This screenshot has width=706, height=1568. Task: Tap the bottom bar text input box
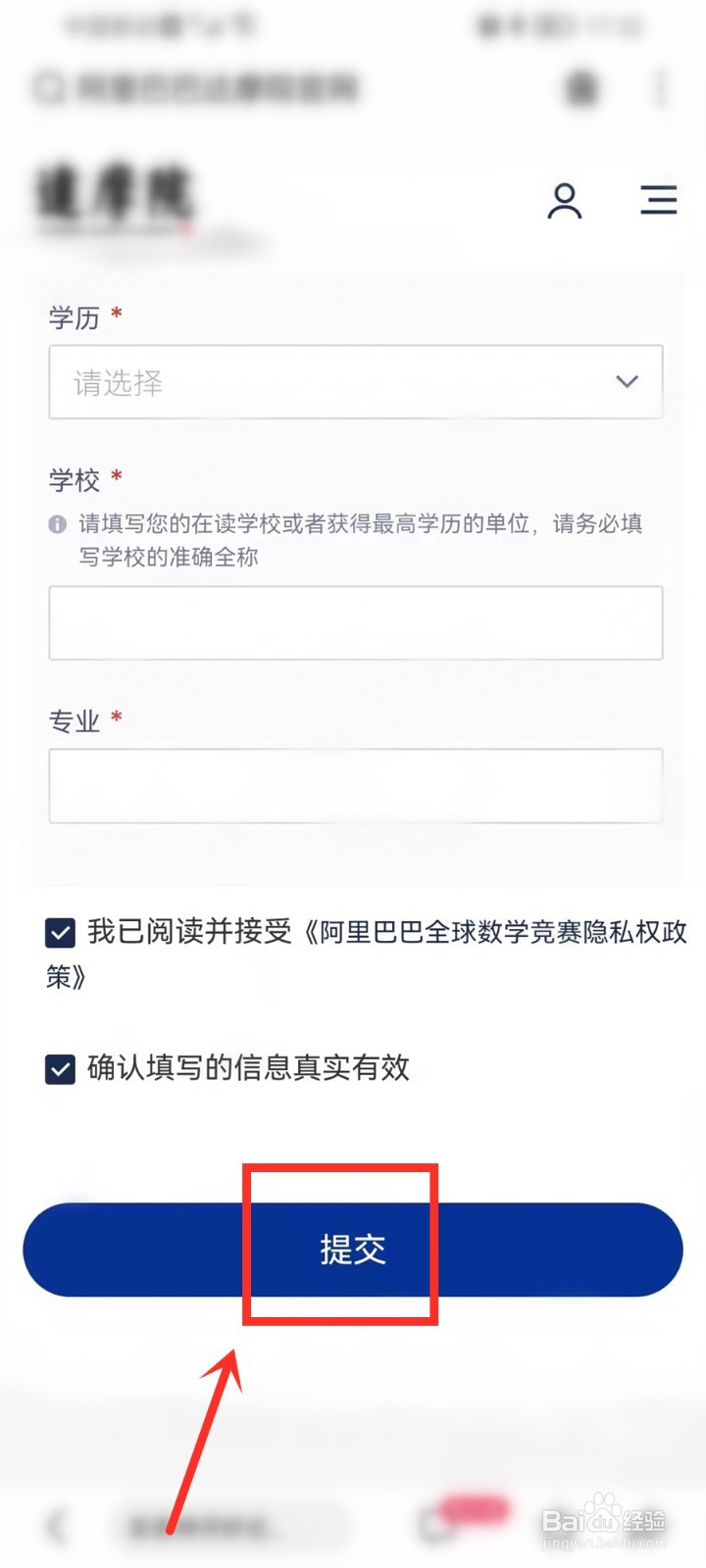pyautogui.click(x=235, y=1526)
